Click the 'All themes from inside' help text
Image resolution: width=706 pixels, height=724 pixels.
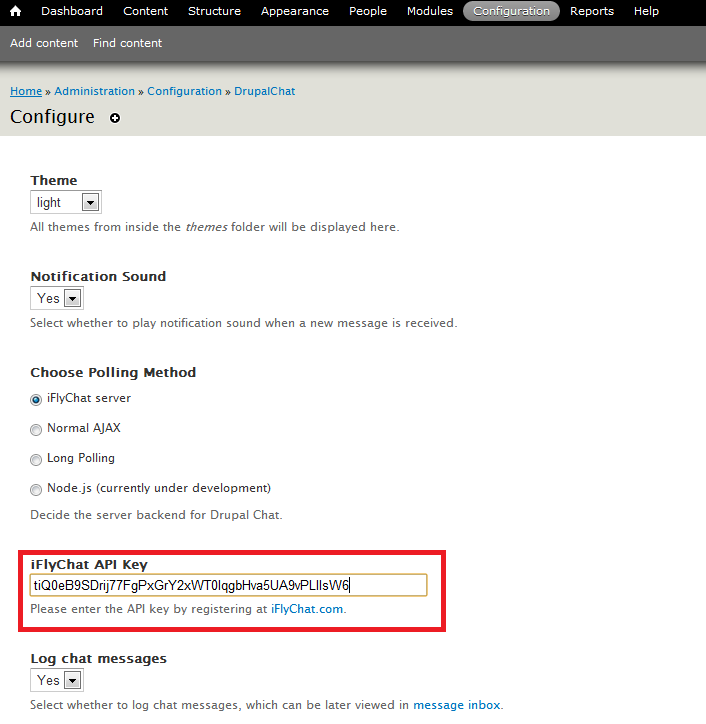(x=215, y=227)
